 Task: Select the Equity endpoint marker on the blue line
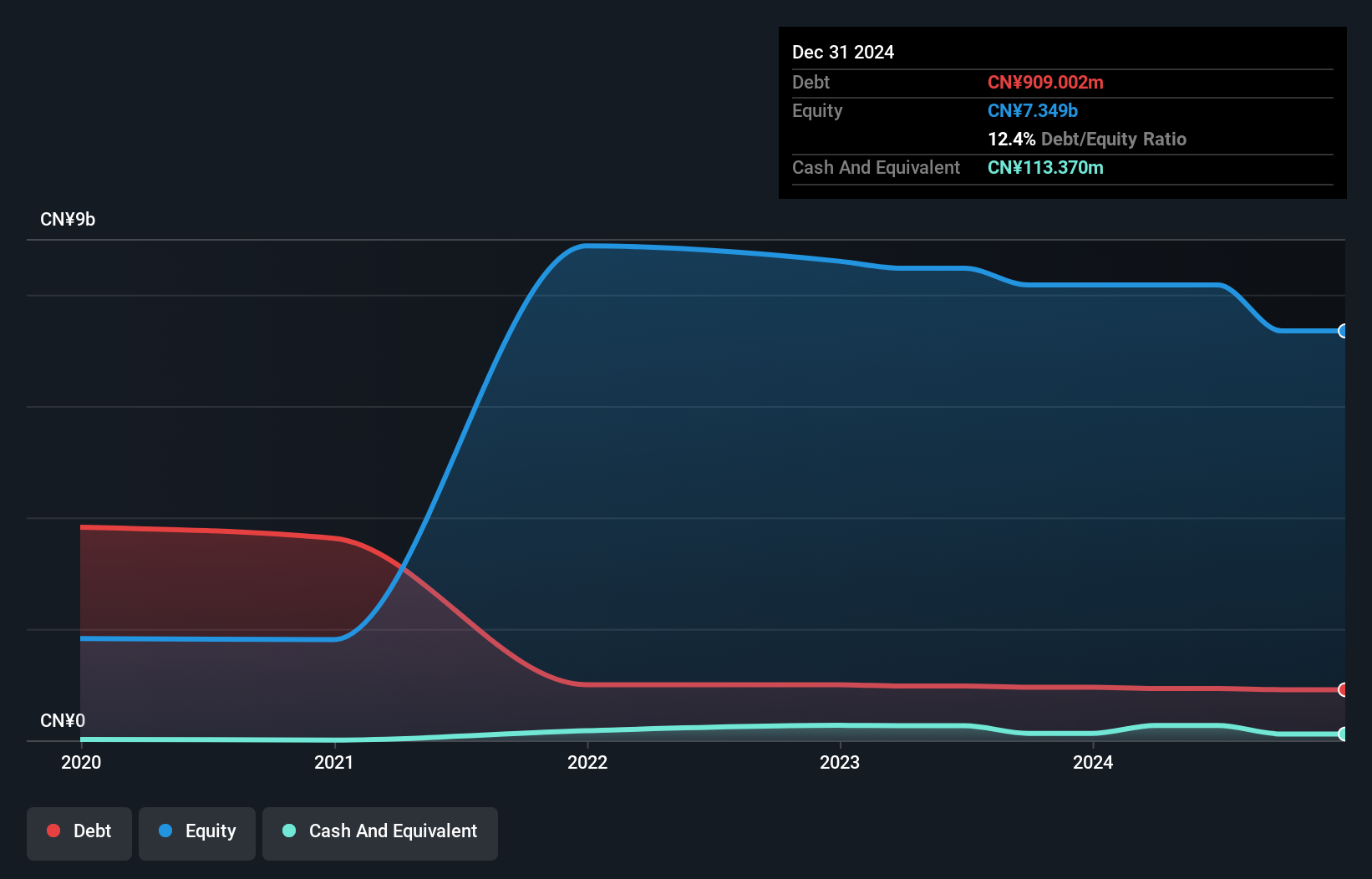[x=1343, y=331]
